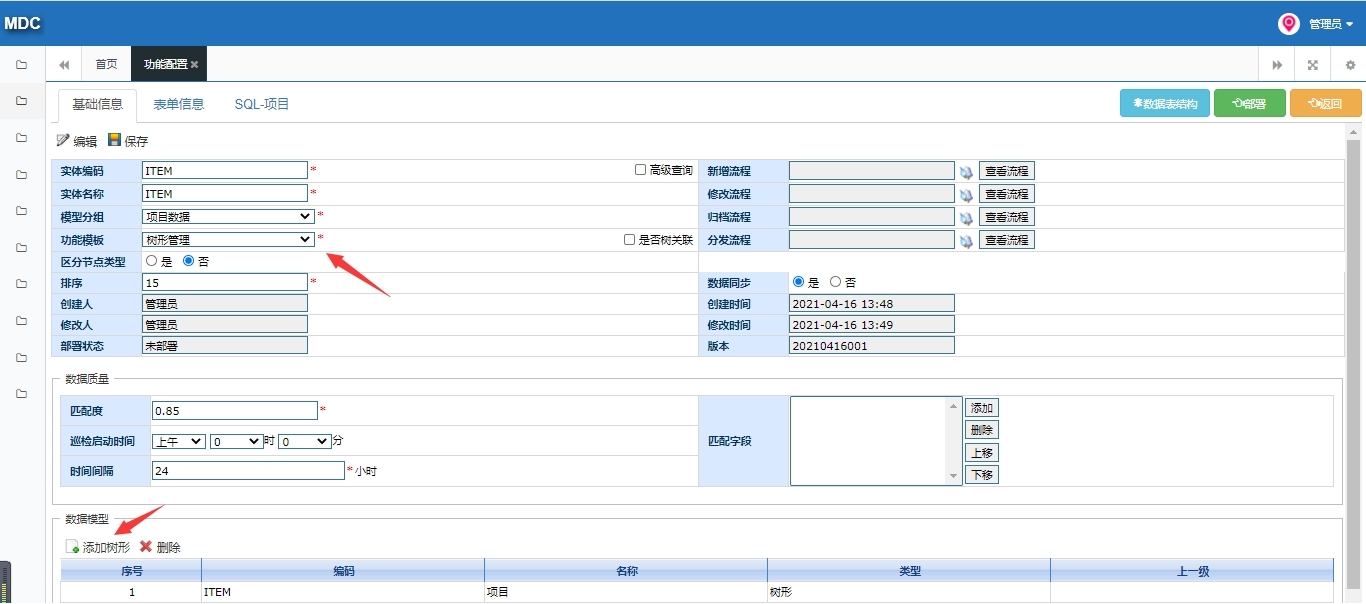
Task: Click 添加 beside 匹配字段 list
Action: (982, 408)
